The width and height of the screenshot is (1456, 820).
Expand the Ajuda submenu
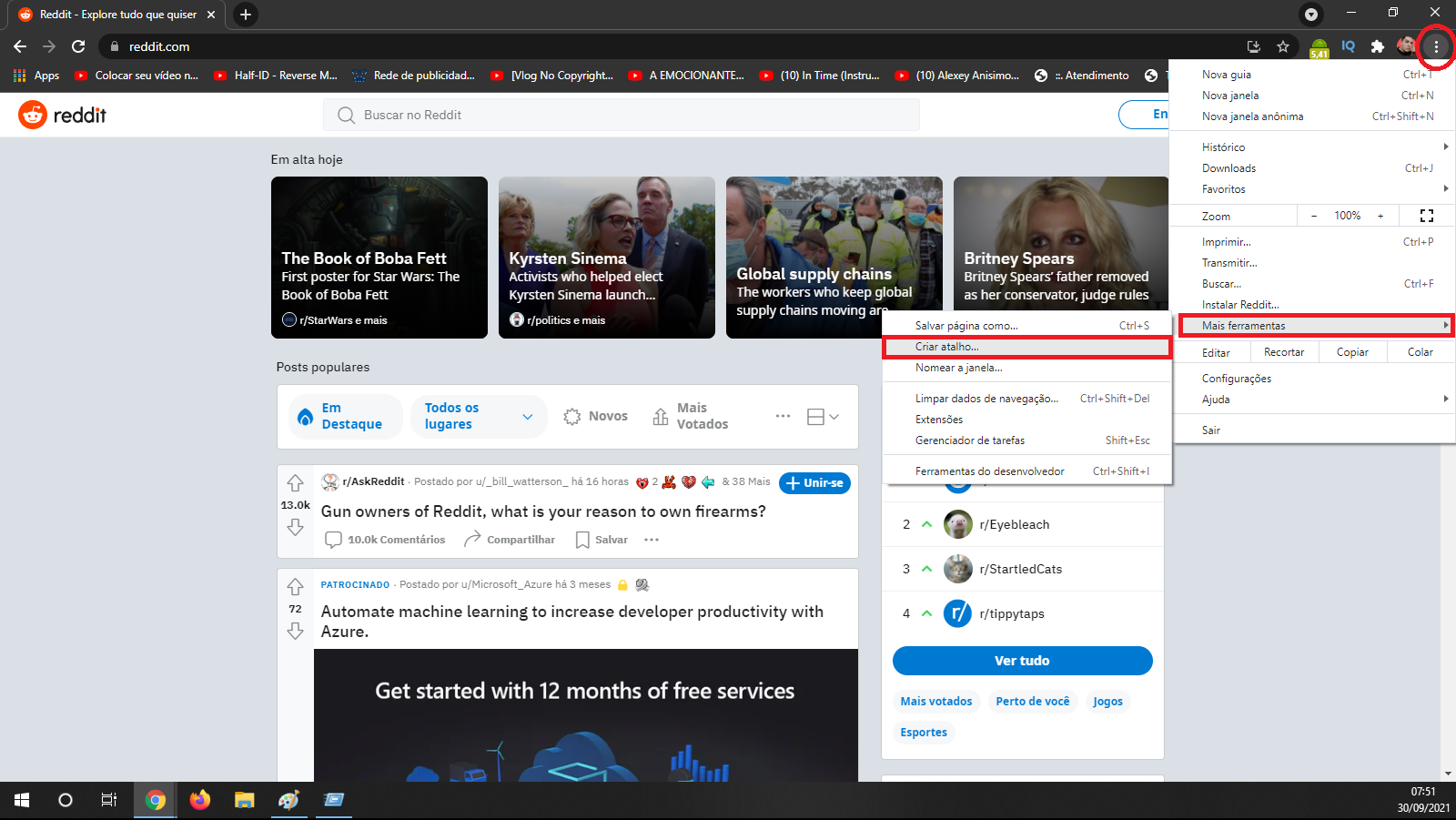coord(1314,400)
